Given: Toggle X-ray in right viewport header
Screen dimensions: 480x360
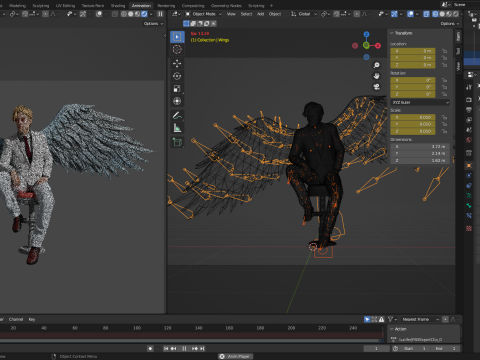Looking at the screenshot, I should click(x=426, y=14).
